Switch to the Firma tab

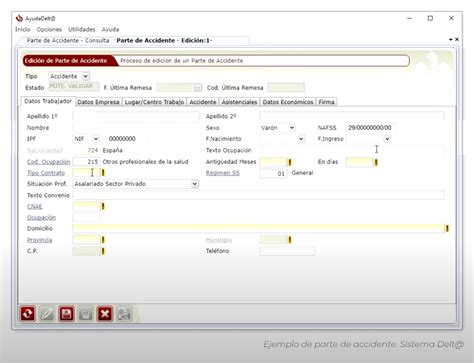326,102
